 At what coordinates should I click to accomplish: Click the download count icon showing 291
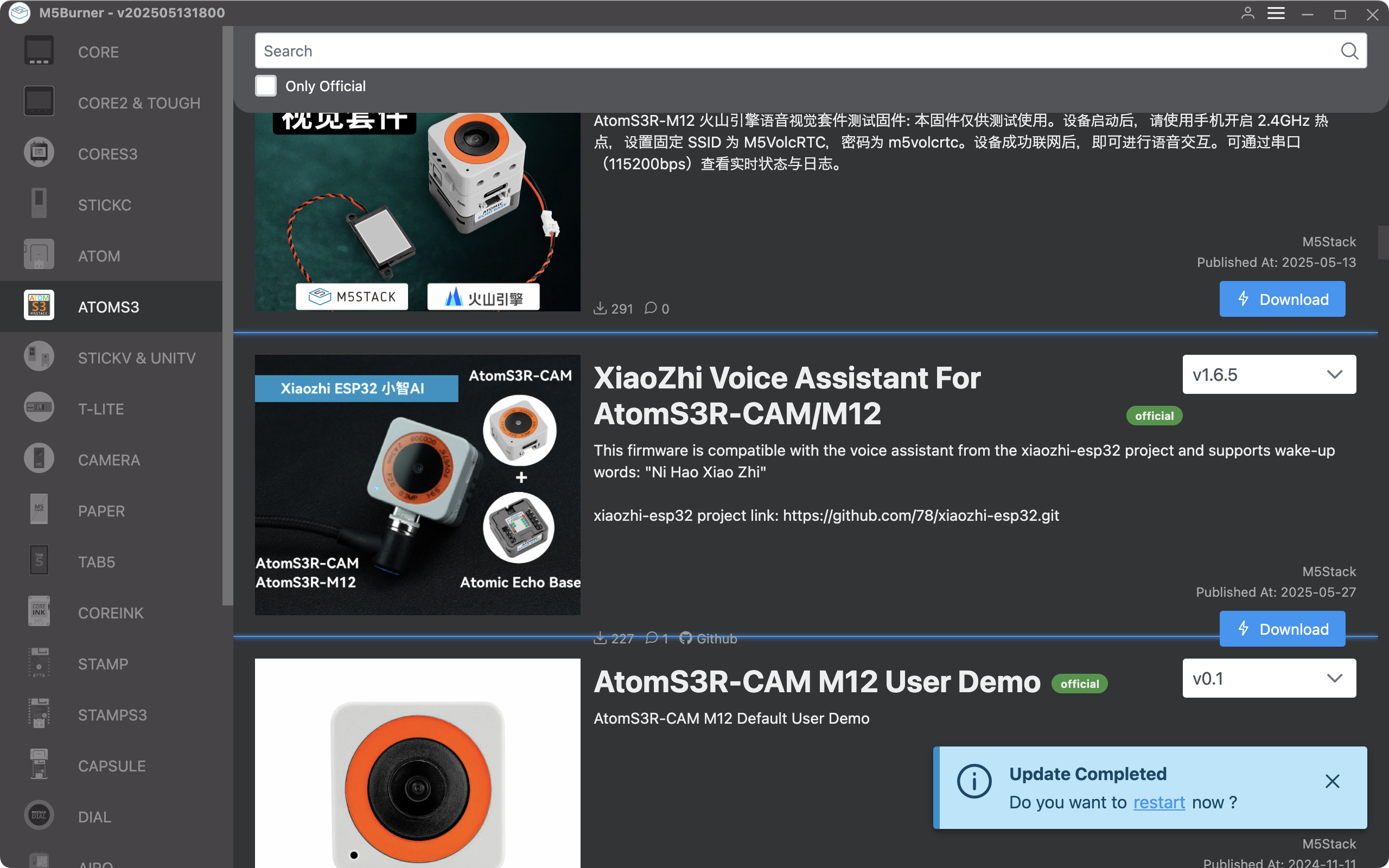pyautogui.click(x=600, y=308)
